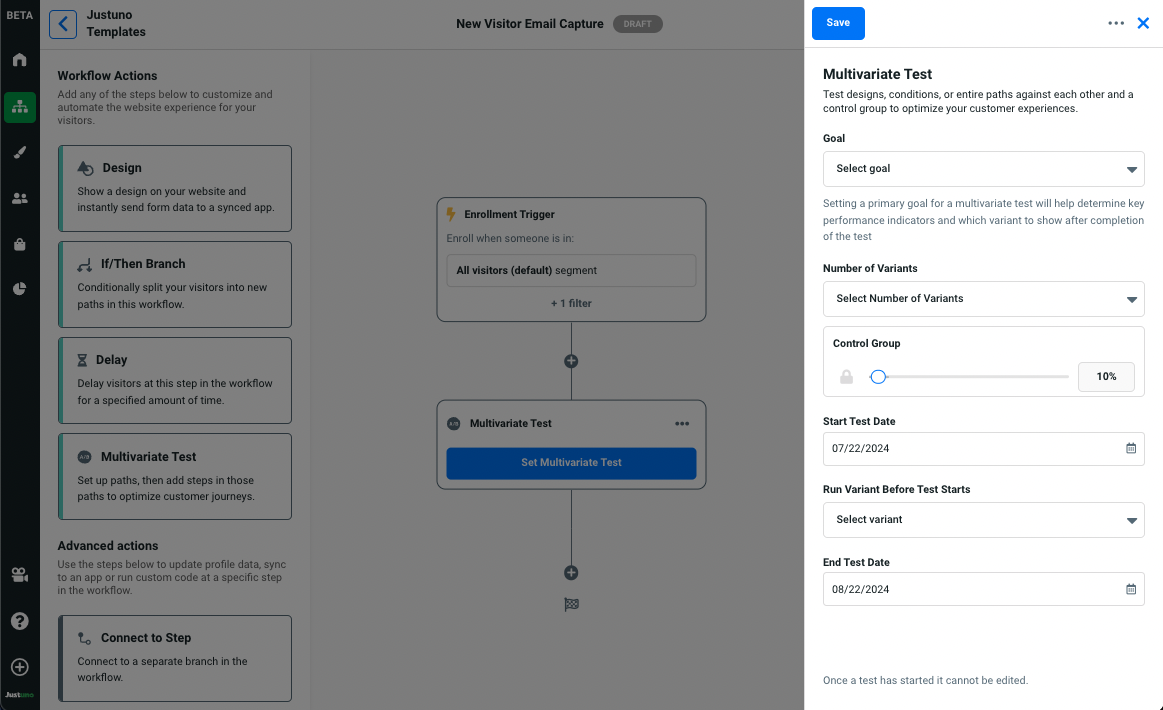The height and width of the screenshot is (710, 1163).
Task: Open the Design brush icon in sidebar
Action: pyautogui.click(x=19, y=152)
